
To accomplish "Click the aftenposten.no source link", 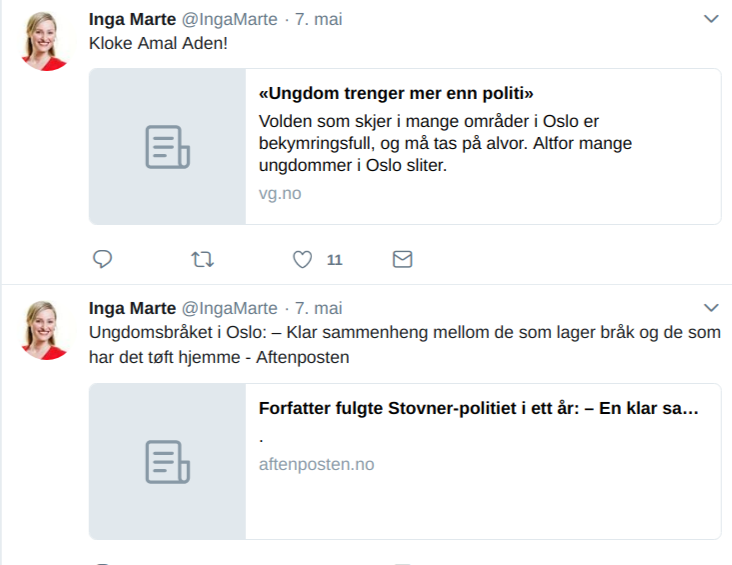I will (316, 464).
